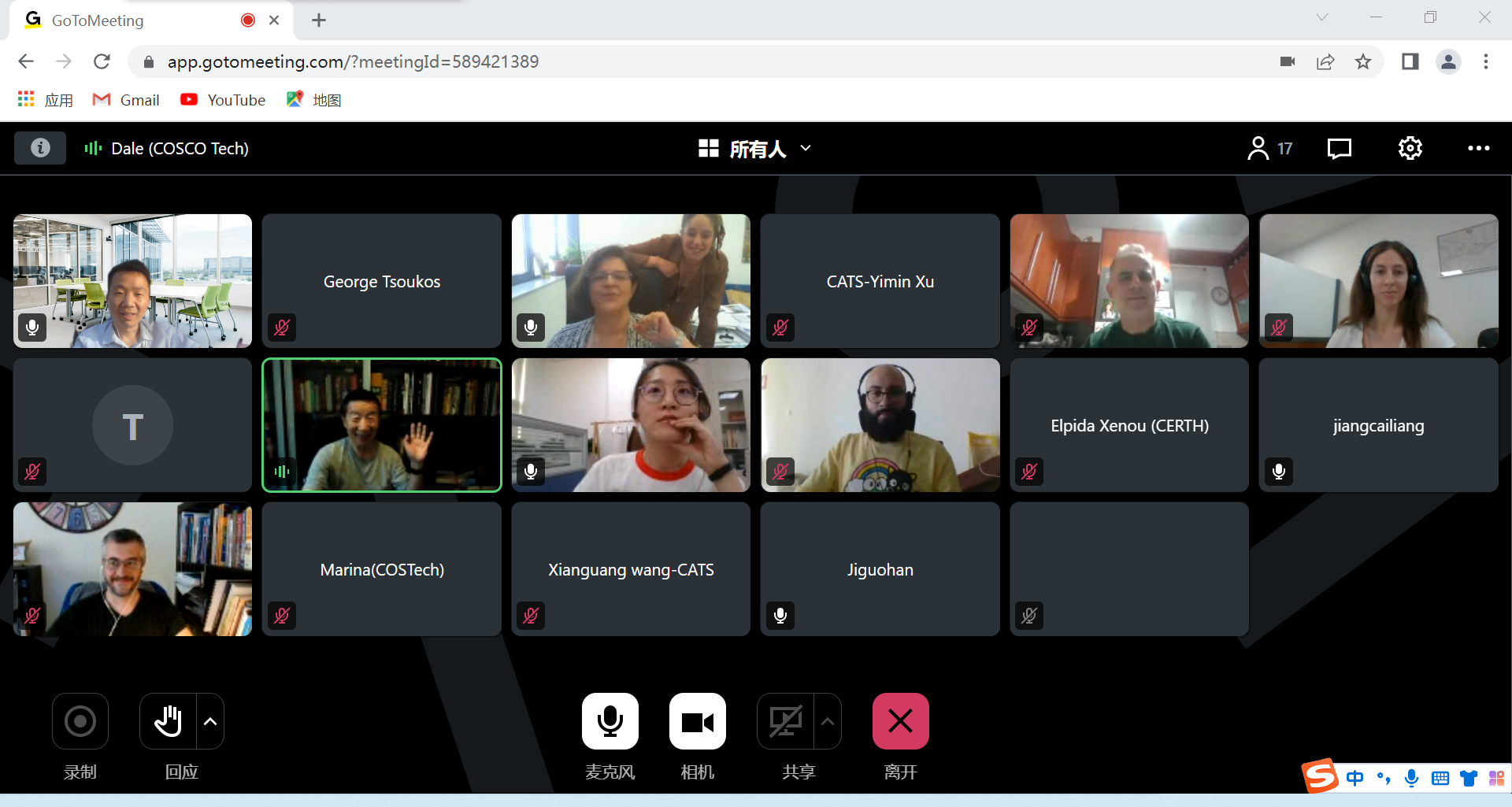The image size is (1512, 807).
Task: Click muted mic icon on Marina(COSTech) tile
Action: point(282,615)
